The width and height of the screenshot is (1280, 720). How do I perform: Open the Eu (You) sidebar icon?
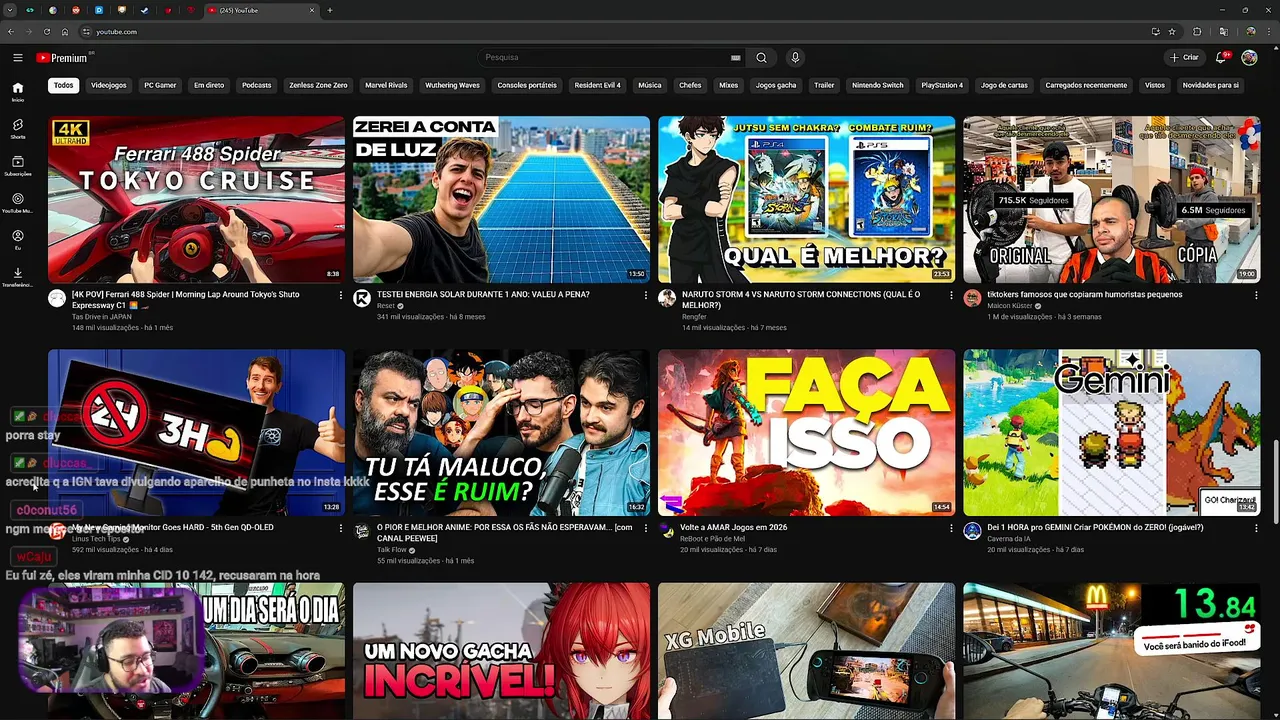18,240
